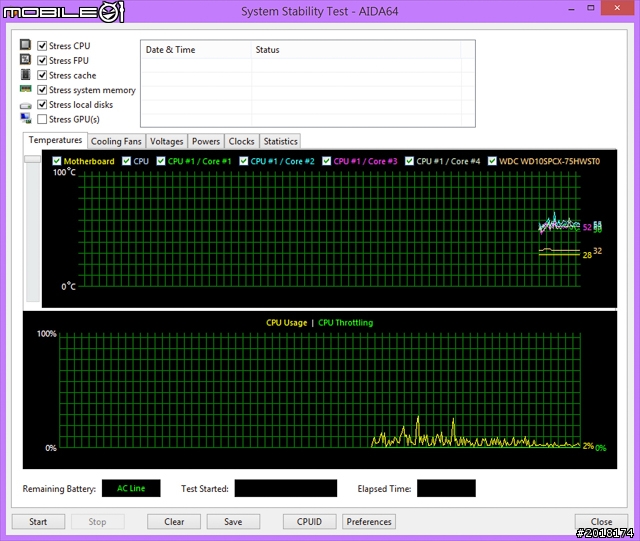This screenshot has height=541, width=640.
Task: Toggle the Stress system memory checkbox
Action: click(x=42, y=90)
